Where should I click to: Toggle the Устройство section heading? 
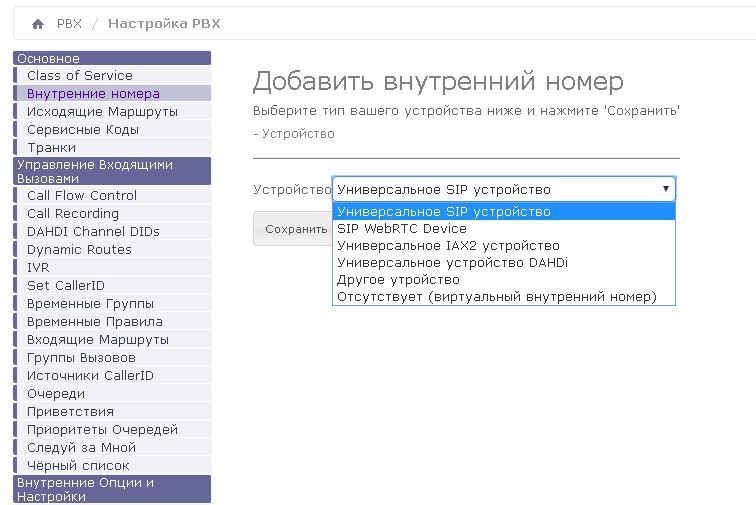(294, 134)
